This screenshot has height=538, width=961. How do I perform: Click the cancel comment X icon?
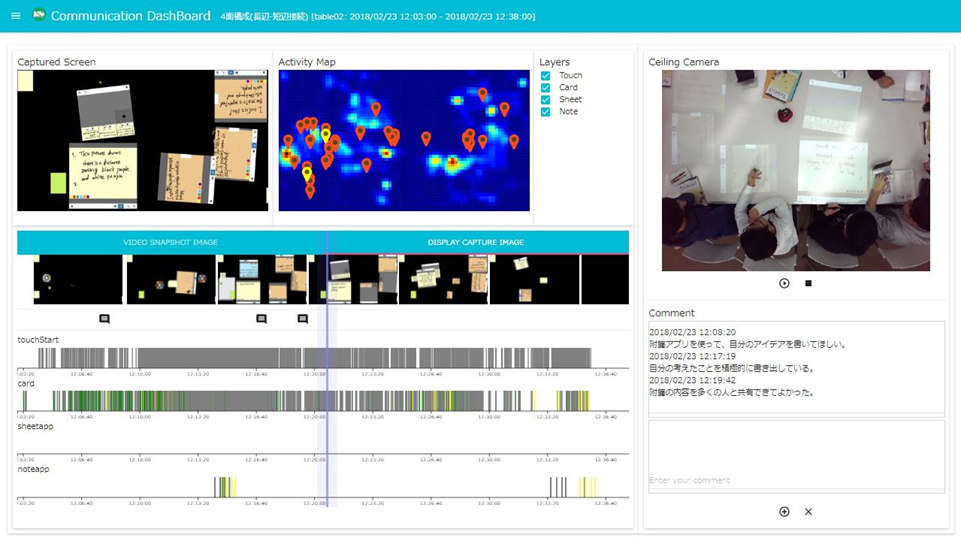point(808,512)
